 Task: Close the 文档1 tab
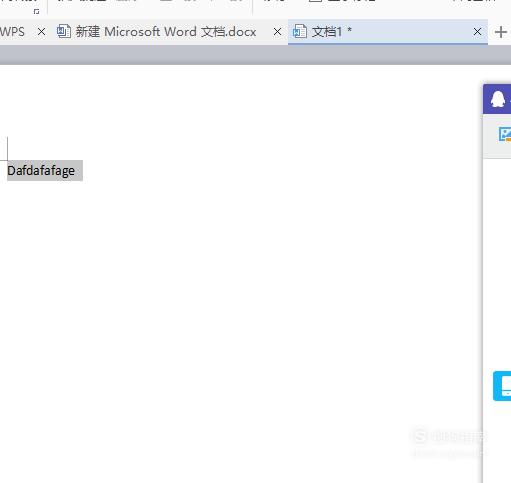click(x=477, y=32)
